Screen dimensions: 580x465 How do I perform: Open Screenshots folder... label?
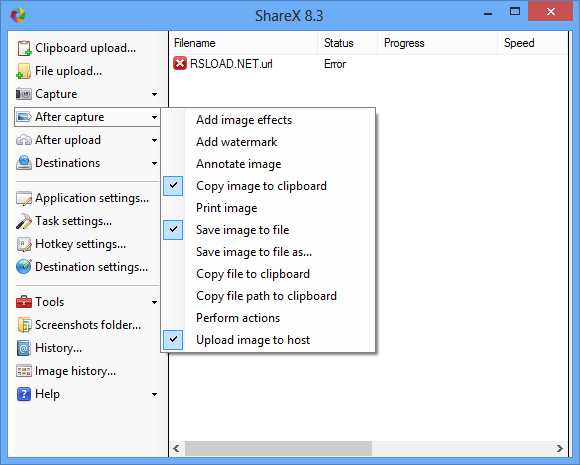88,325
